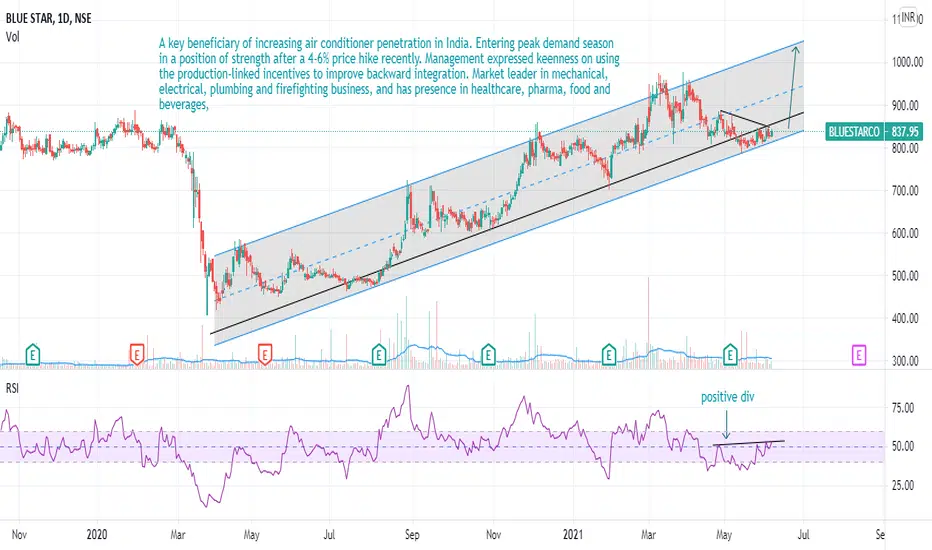The height and width of the screenshot is (550, 932).
Task: Click the 25.00 RSI axis label
Action: pyautogui.click(x=903, y=486)
